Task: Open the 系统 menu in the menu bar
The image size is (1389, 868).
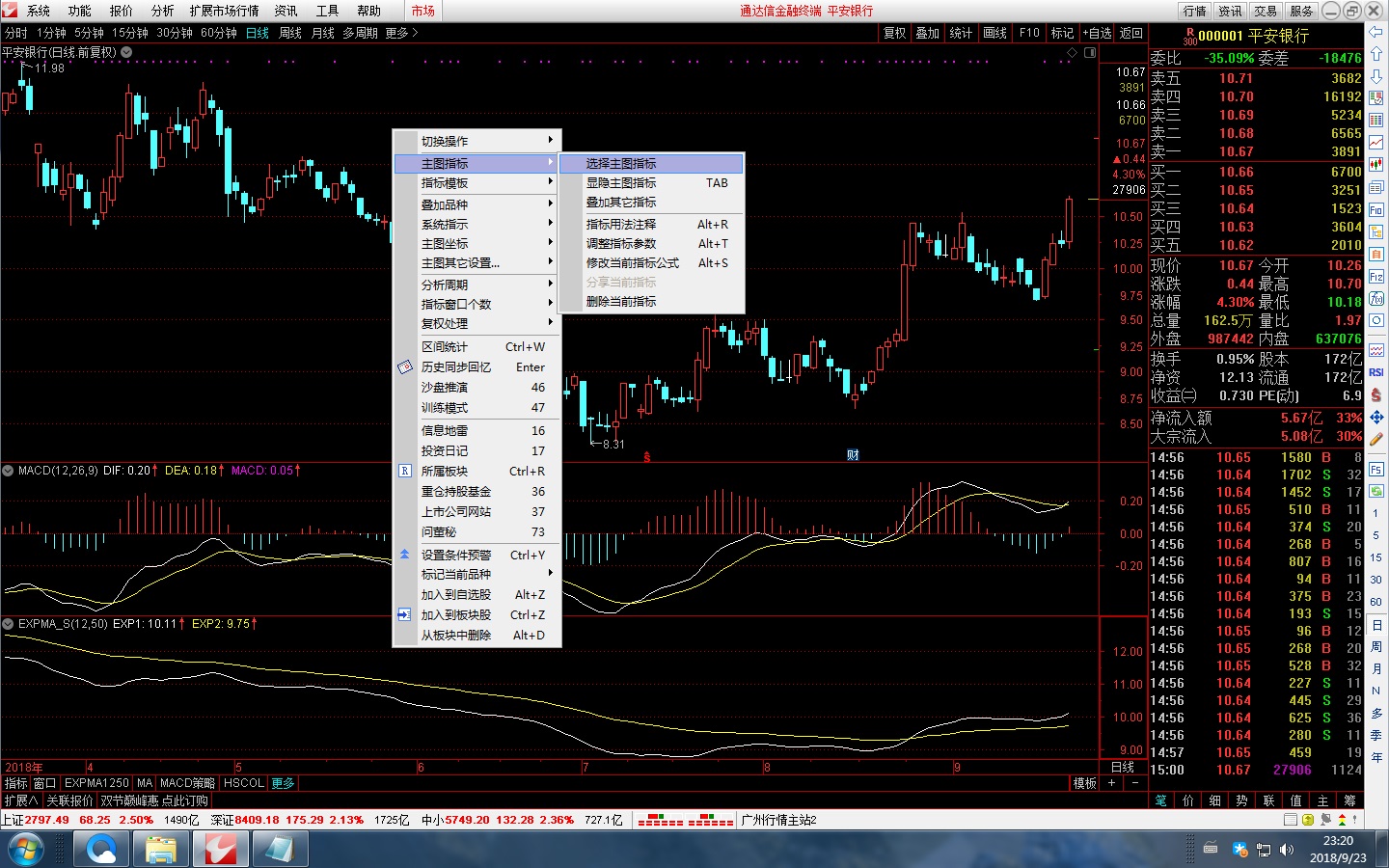Action: click(x=39, y=11)
